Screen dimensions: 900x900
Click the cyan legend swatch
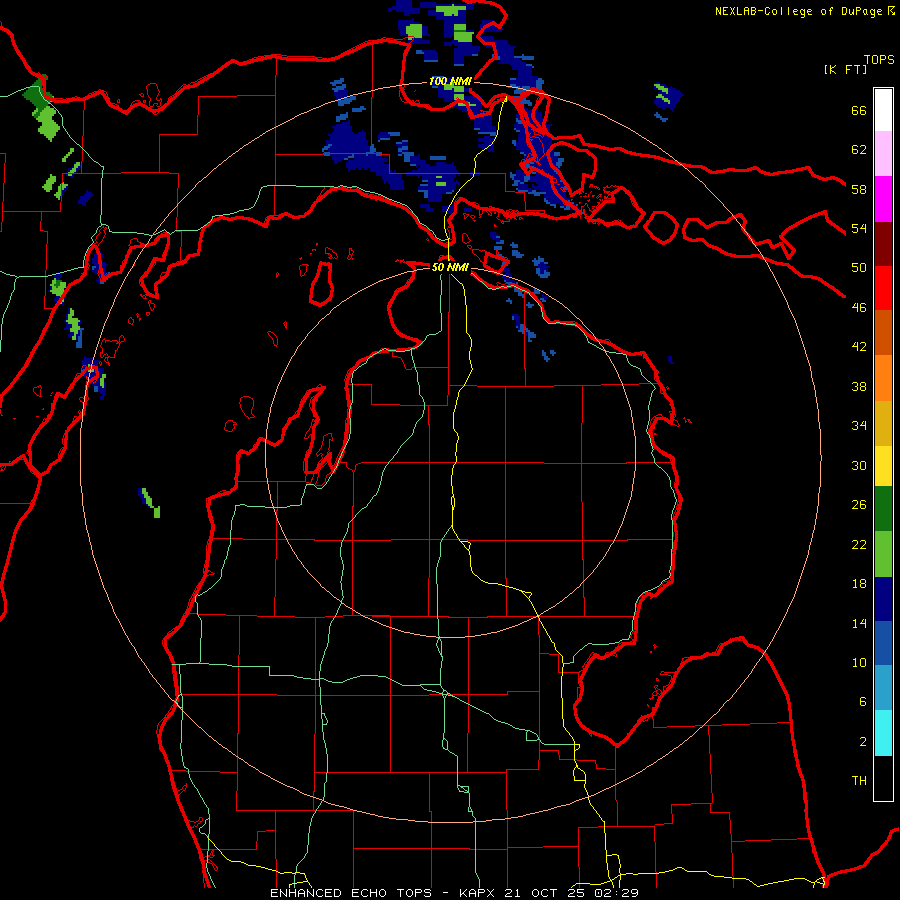pos(883,733)
